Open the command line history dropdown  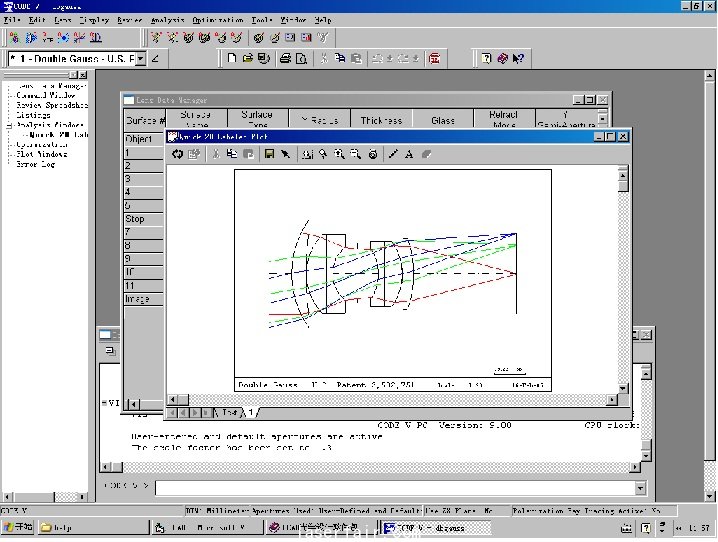click(640, 488)
